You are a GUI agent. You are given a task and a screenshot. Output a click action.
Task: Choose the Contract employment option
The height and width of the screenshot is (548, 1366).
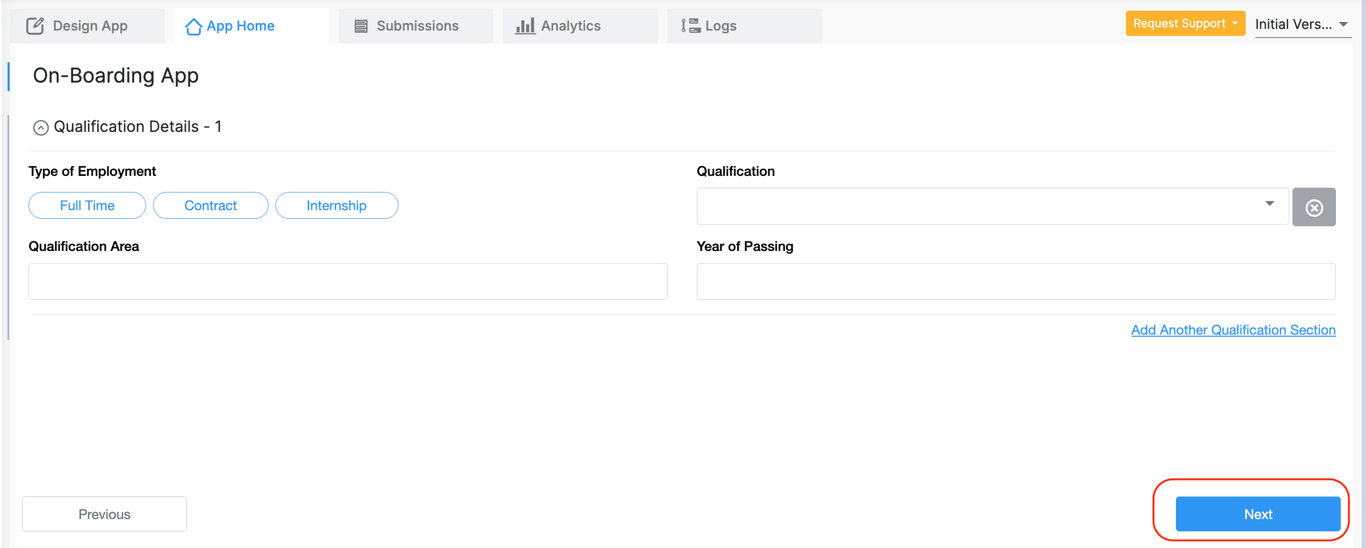coord(210,205)
